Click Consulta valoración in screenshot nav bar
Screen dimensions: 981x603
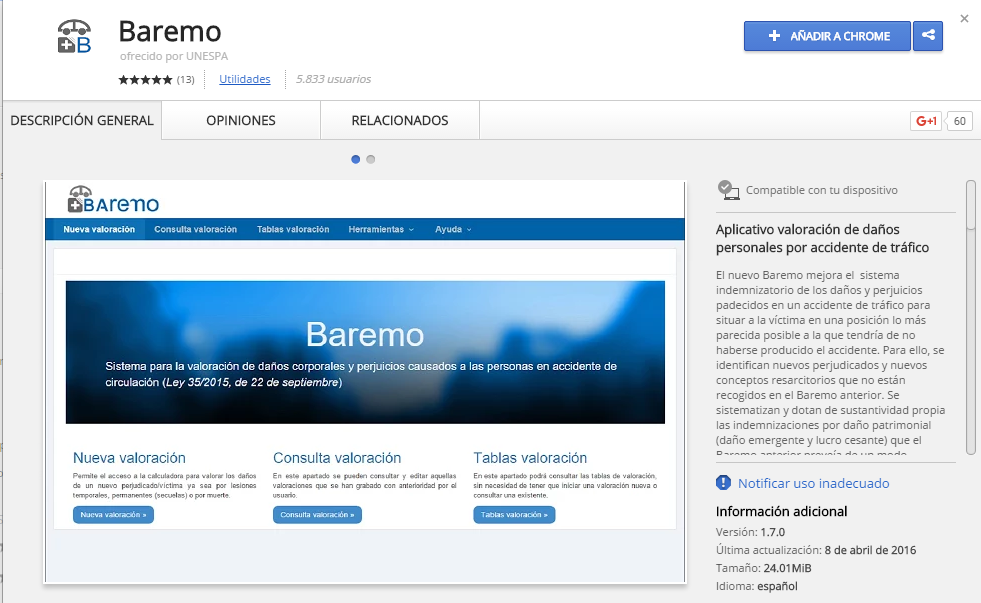click(196, 229)
